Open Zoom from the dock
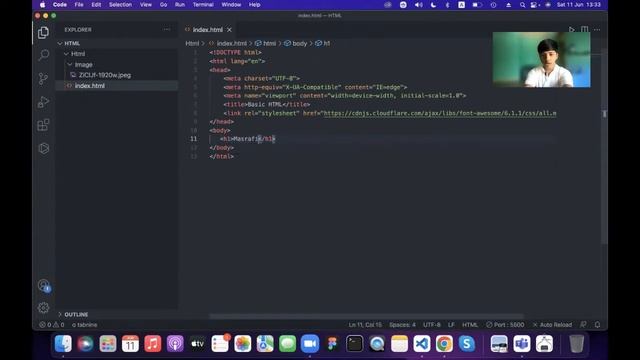This screenshot has width=640, height=360. click(x=310, y=344)
